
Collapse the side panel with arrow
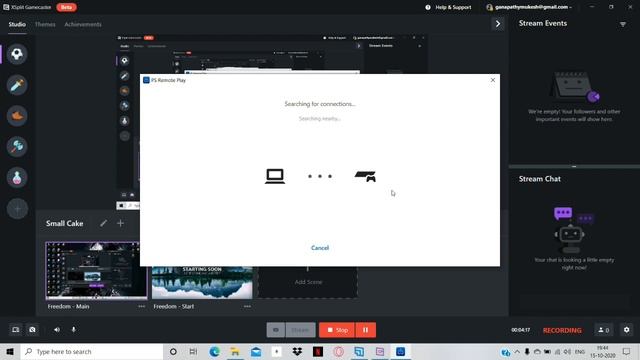[498, 24]
